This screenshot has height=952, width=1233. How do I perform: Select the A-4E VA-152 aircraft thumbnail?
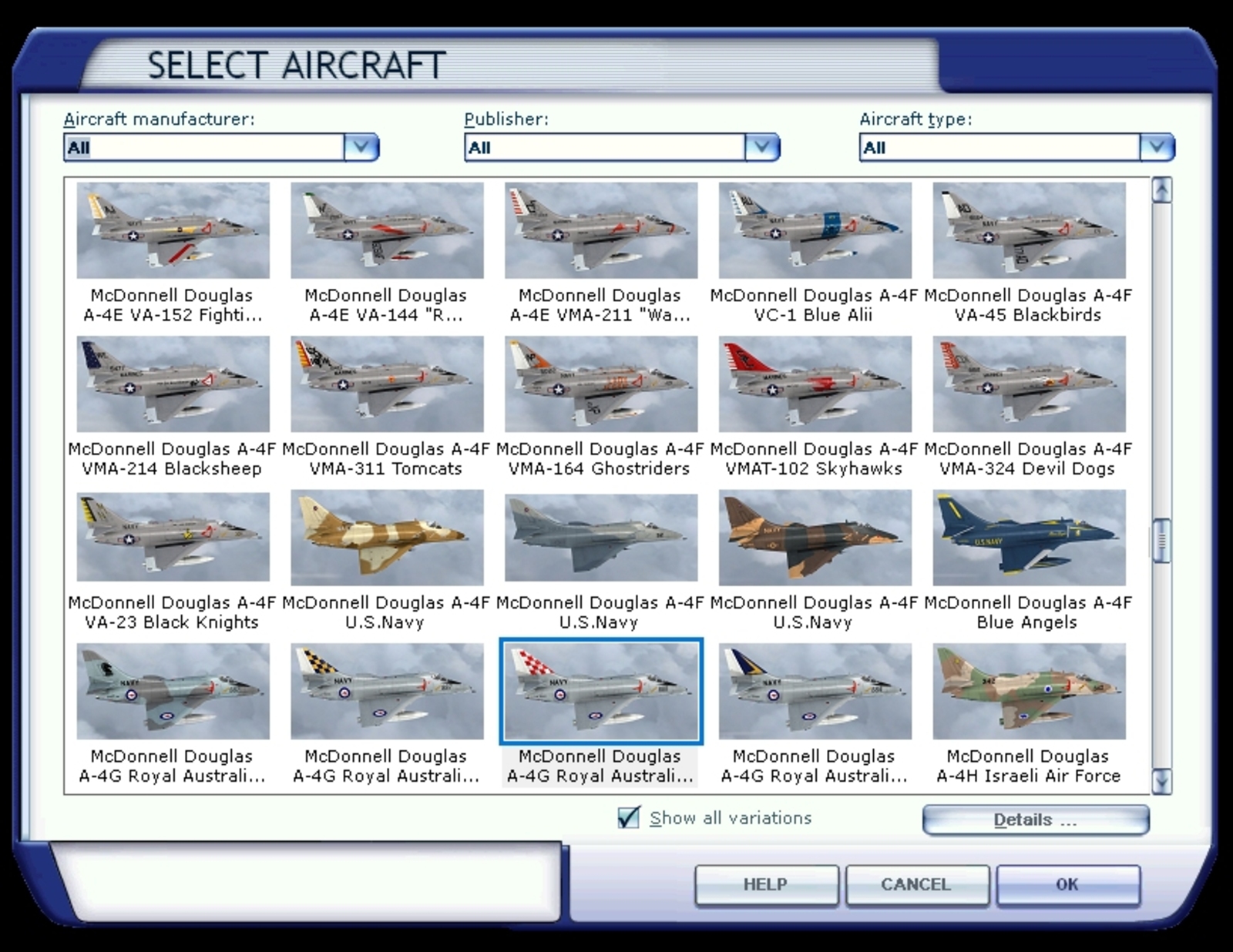point(173,230)
